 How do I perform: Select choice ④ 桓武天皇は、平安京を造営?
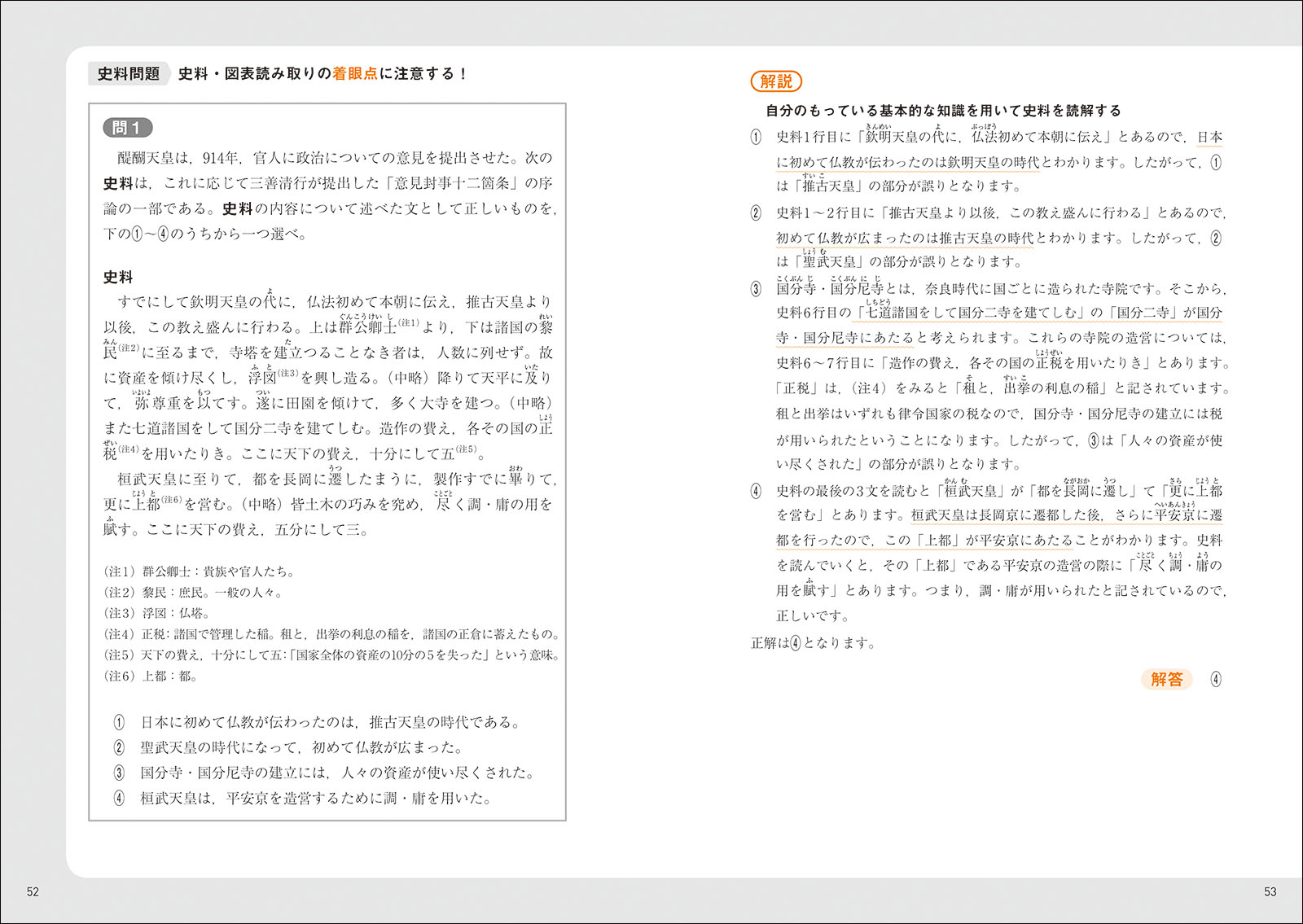[x=304, y=798]
